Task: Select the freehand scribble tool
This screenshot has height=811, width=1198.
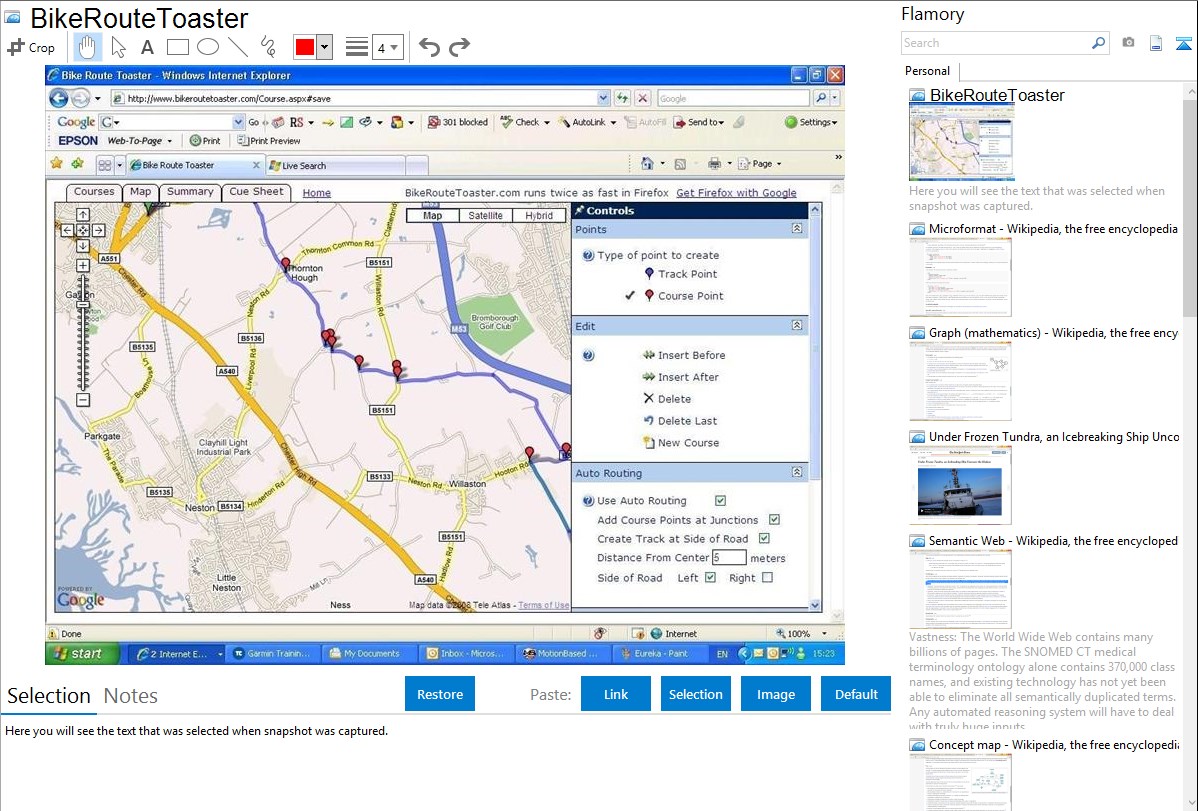Action: point(268,47)
